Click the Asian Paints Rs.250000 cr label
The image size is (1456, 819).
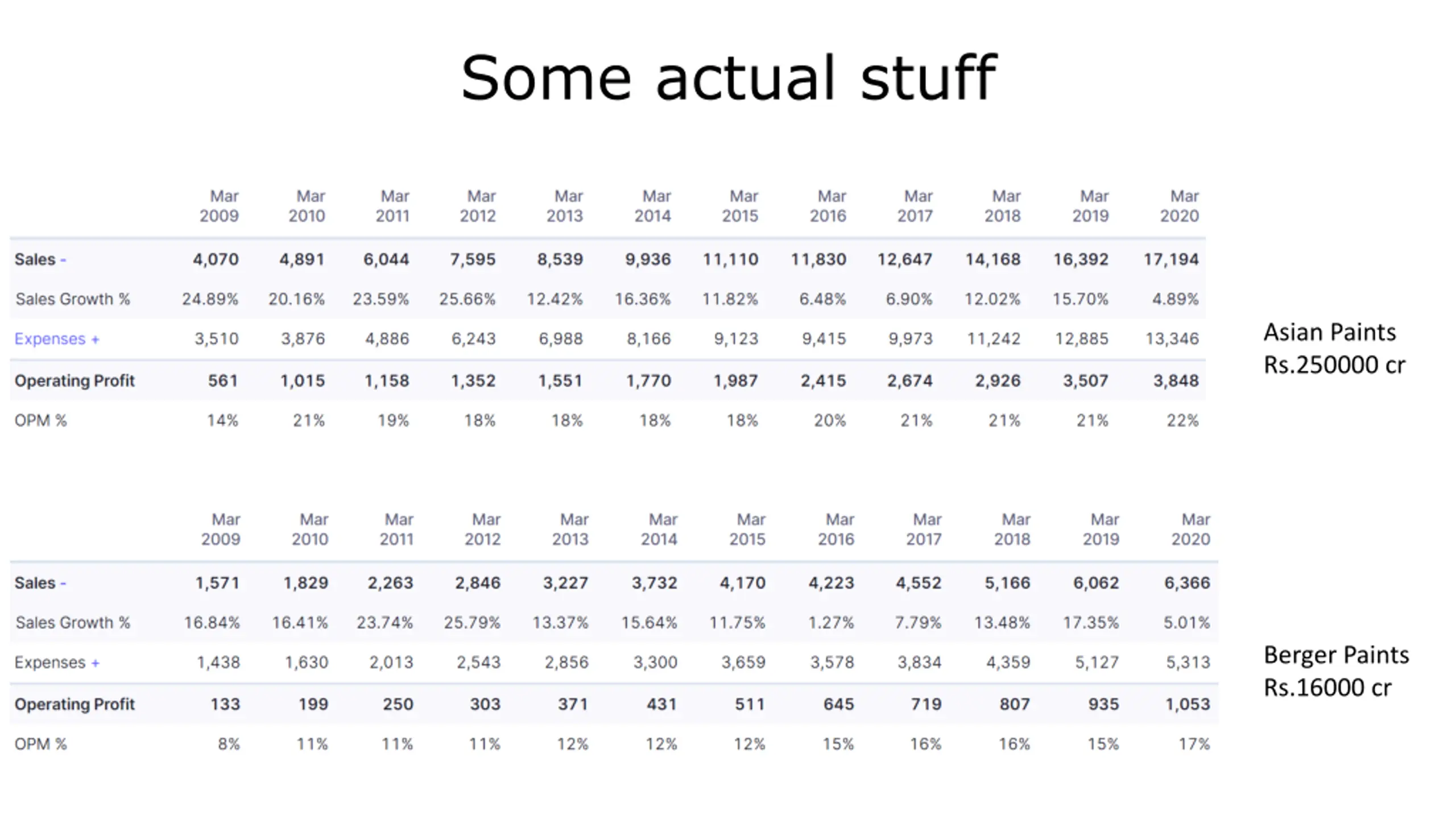[x=1334, y=348]
